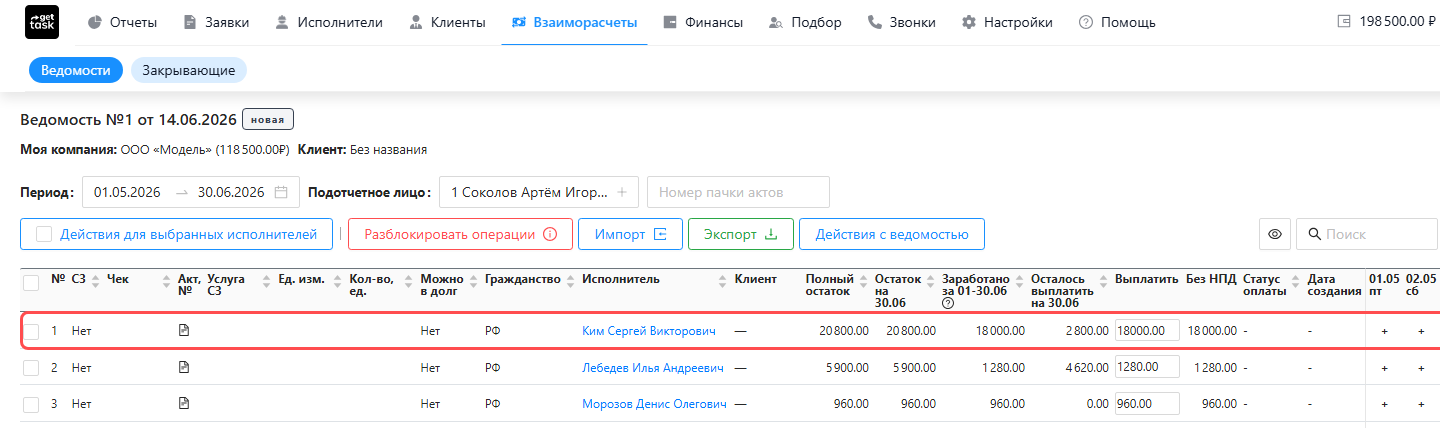Click plus in 01.05 column for Ким
The height and width of the screenshot is (428, 1440).
pos(1384,331)
